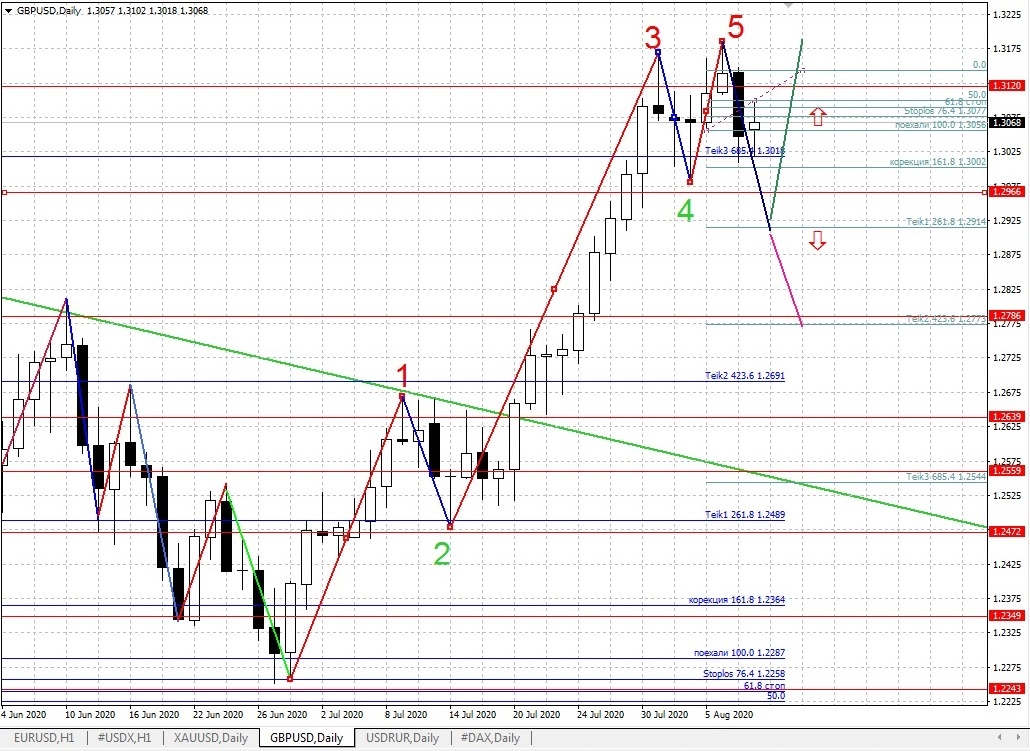This screenshot has width=1030, height=751.
Task: Click the red wave label 5
Action: point(736,27)
